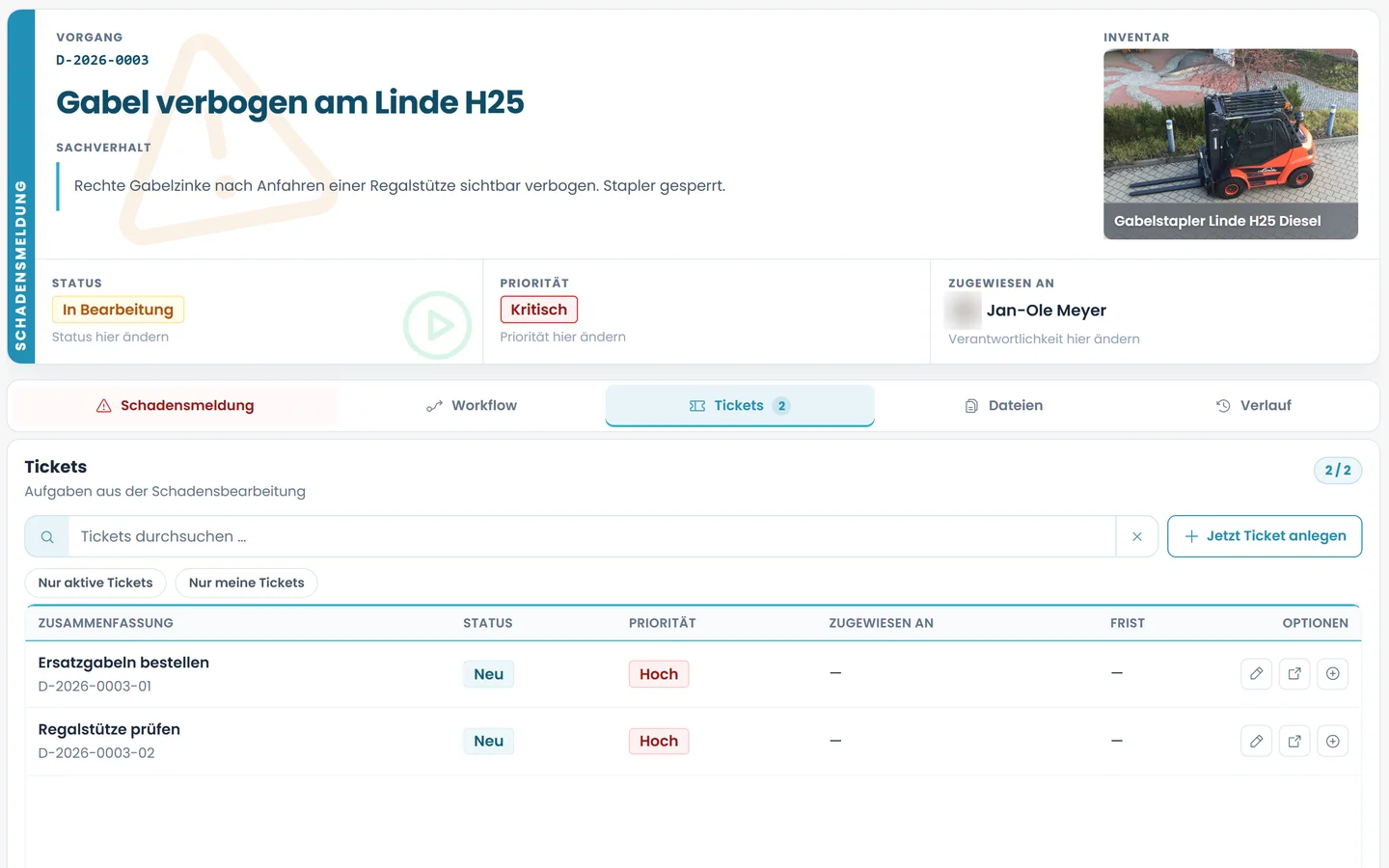Click ticket ID D-2026-0003-02

tap(96, 753)
